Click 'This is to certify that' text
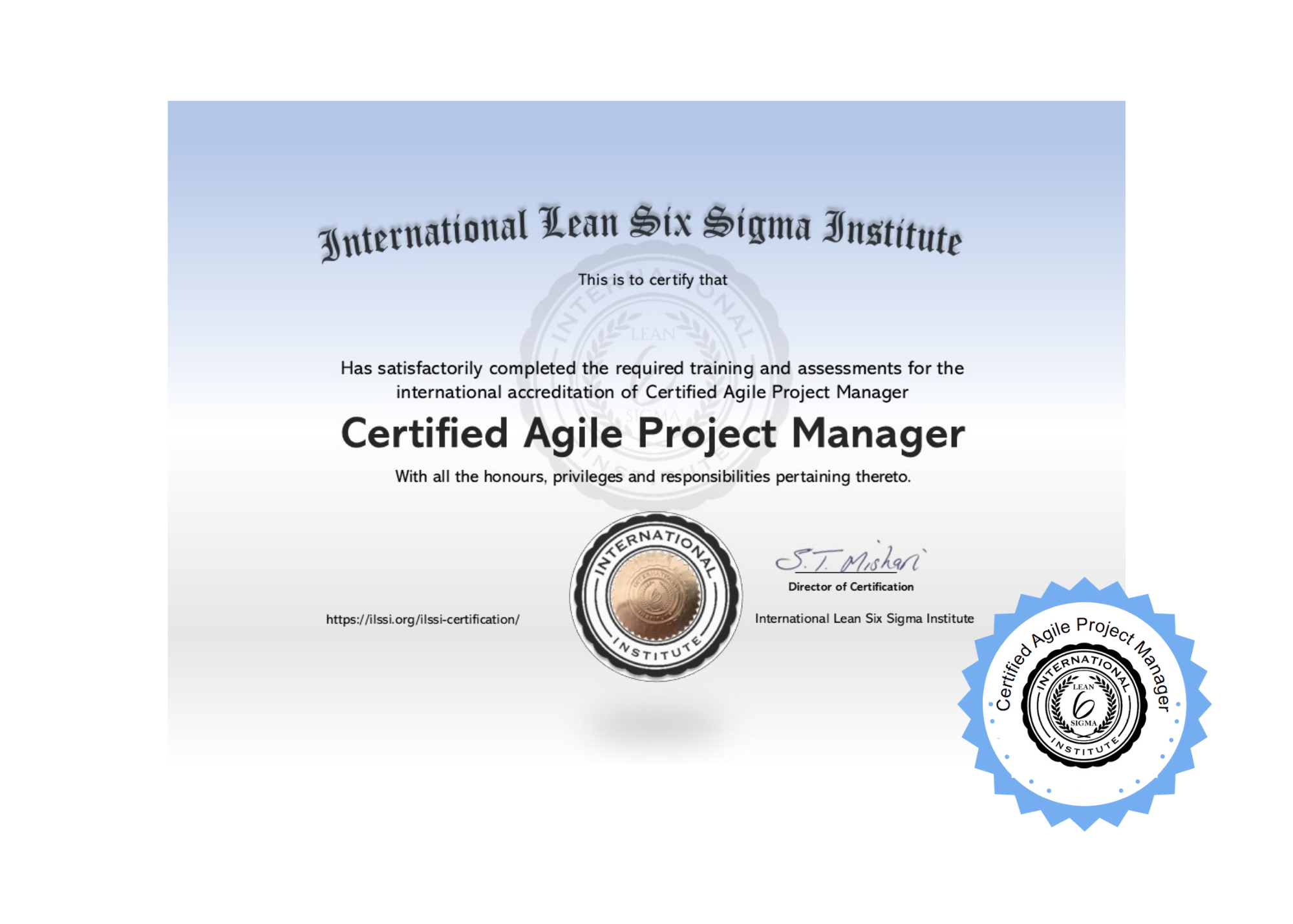The image size is (1293, 924). coord(652,280)
